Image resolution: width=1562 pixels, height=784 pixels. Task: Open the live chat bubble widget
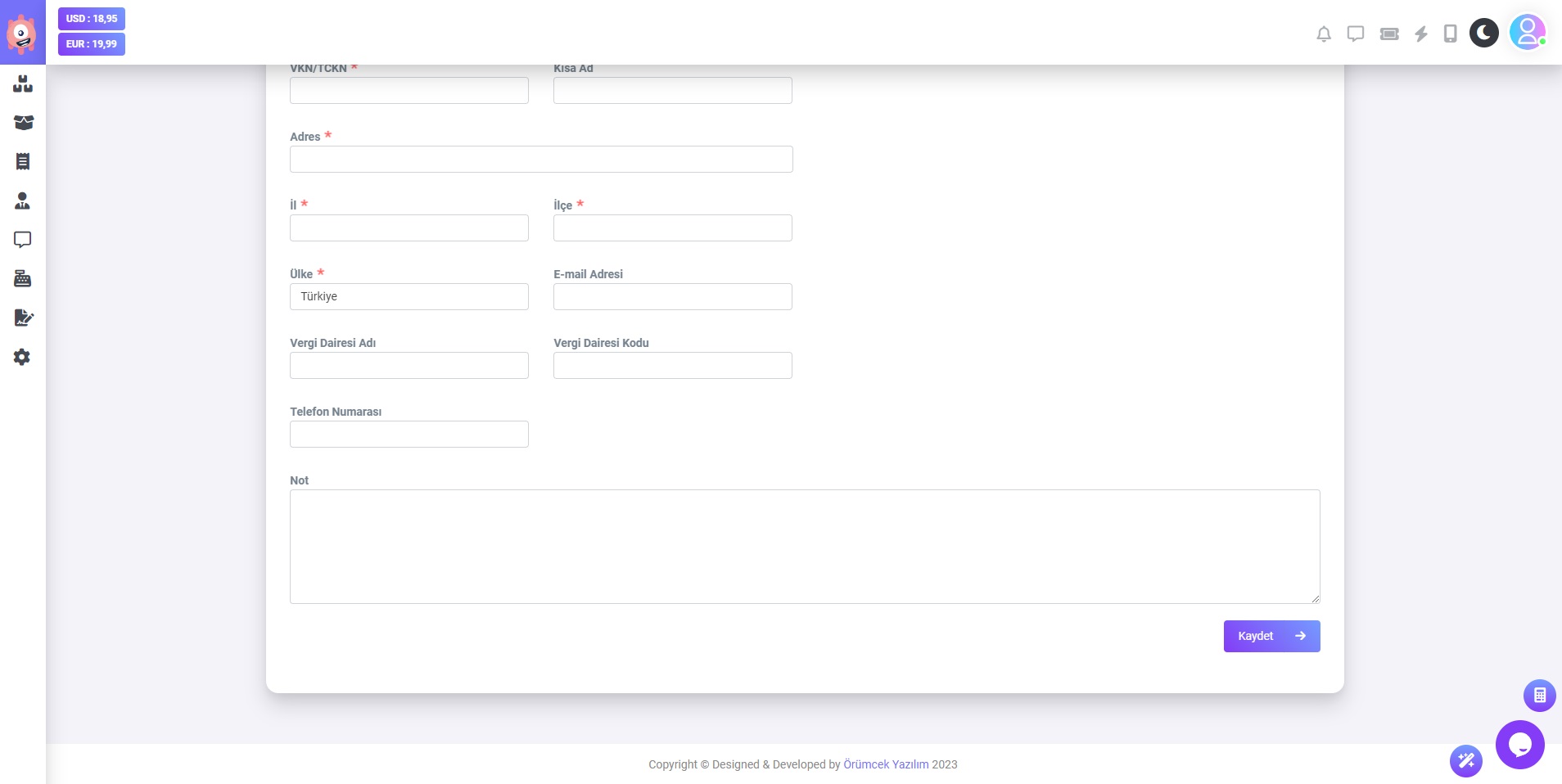1519,745
